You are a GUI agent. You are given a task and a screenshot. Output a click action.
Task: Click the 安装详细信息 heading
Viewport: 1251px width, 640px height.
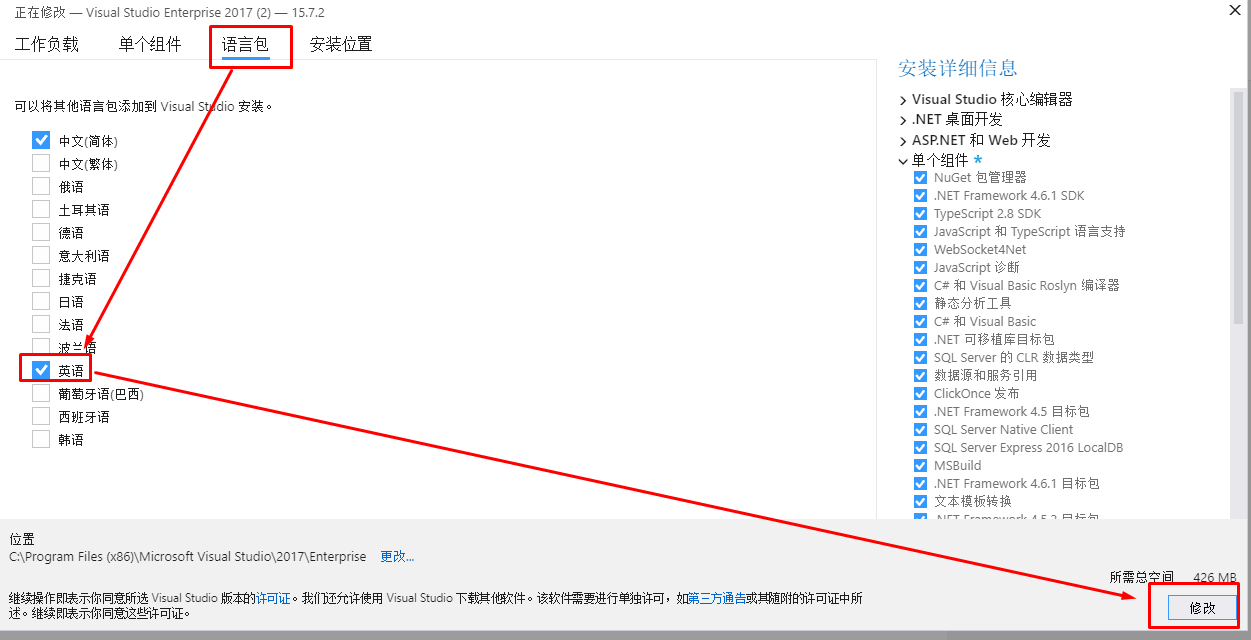[x=957, y=68]
